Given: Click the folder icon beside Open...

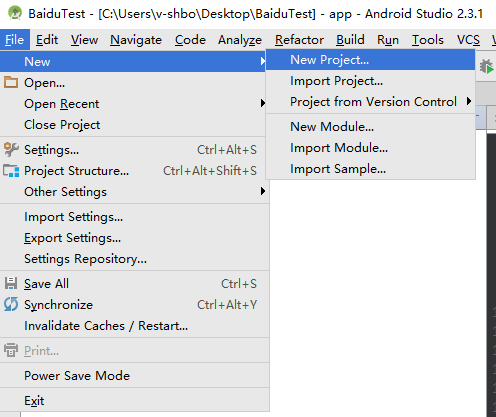Looking at the screenshot, I should 11,82.
